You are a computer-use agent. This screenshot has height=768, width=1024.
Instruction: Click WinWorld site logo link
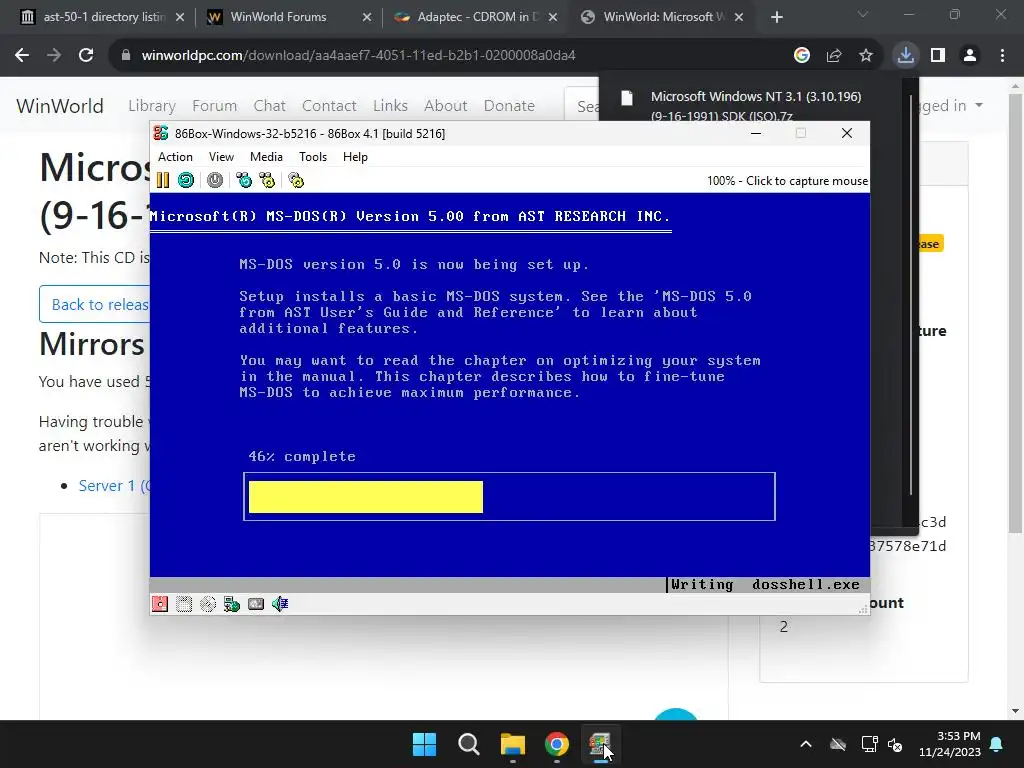(59, 106)
